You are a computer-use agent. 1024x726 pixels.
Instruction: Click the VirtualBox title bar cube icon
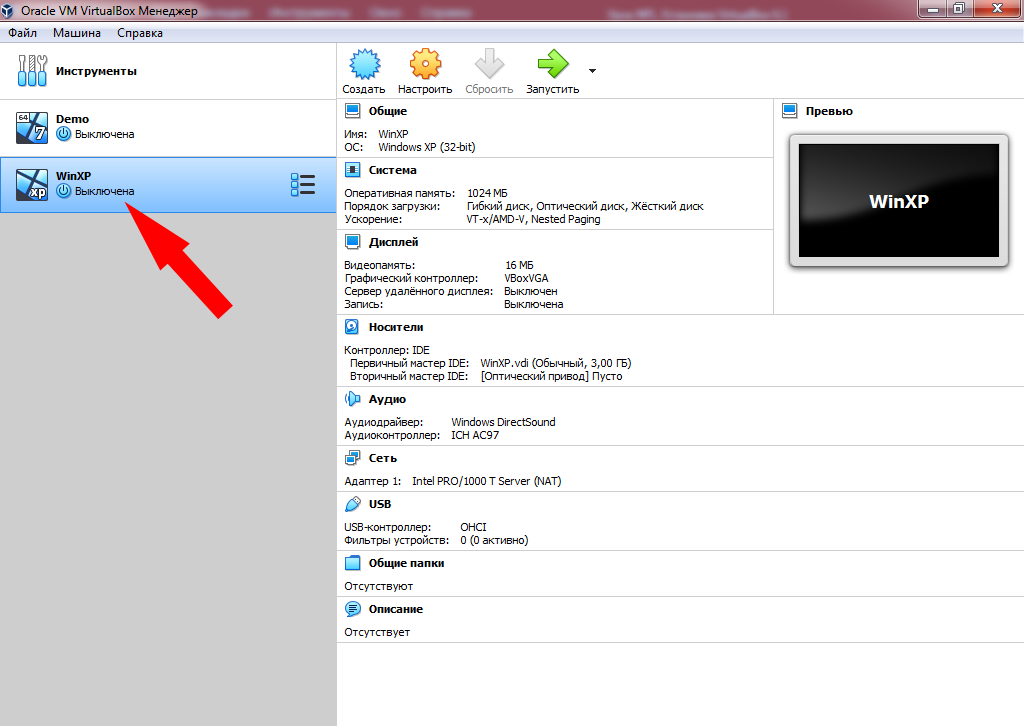(x=7, y=10)
